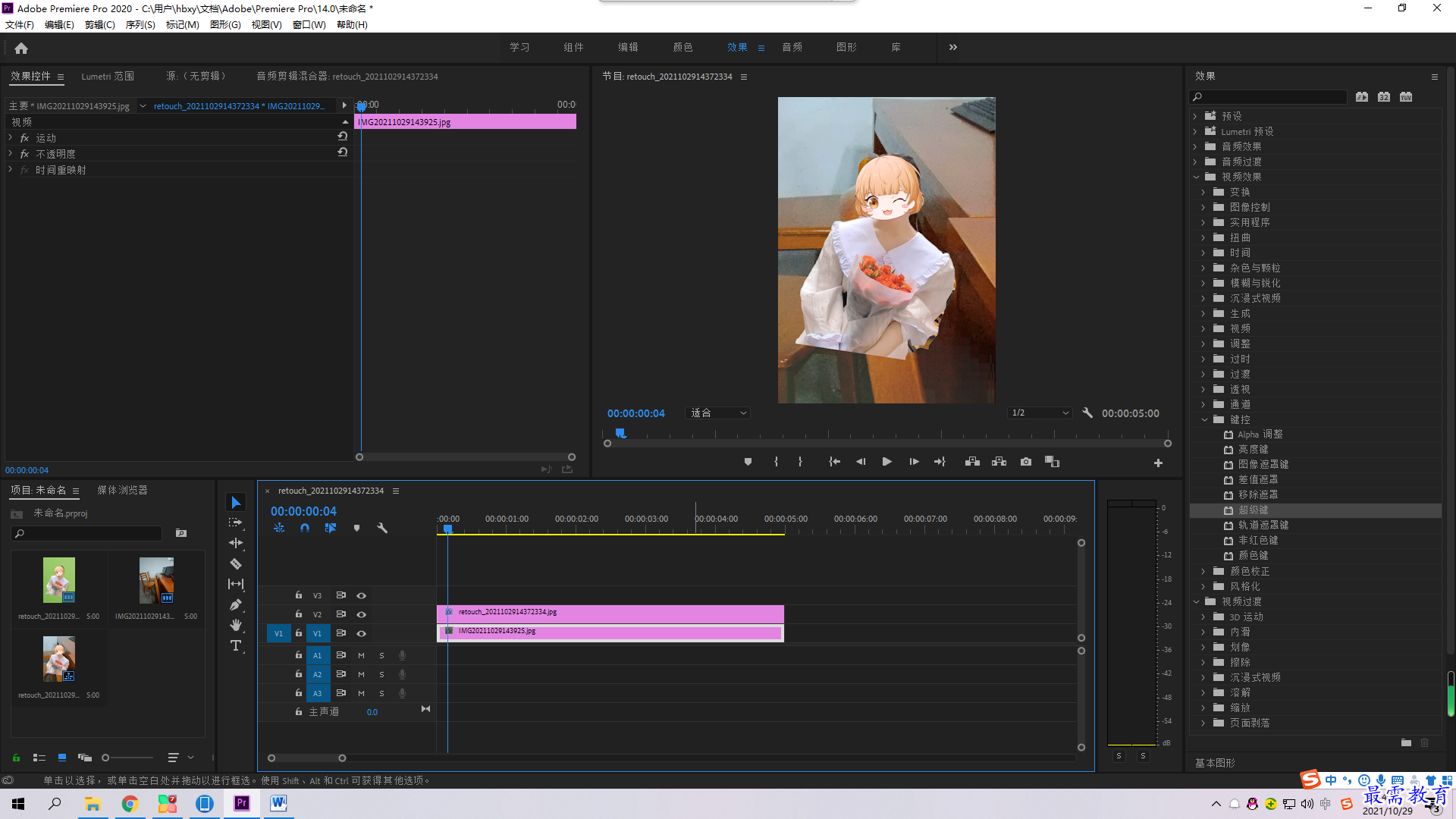Open the Lumetri Scopes tab
Image resolution: width=1456 pixels, height=819 pixels.
(x=108, y=77)
